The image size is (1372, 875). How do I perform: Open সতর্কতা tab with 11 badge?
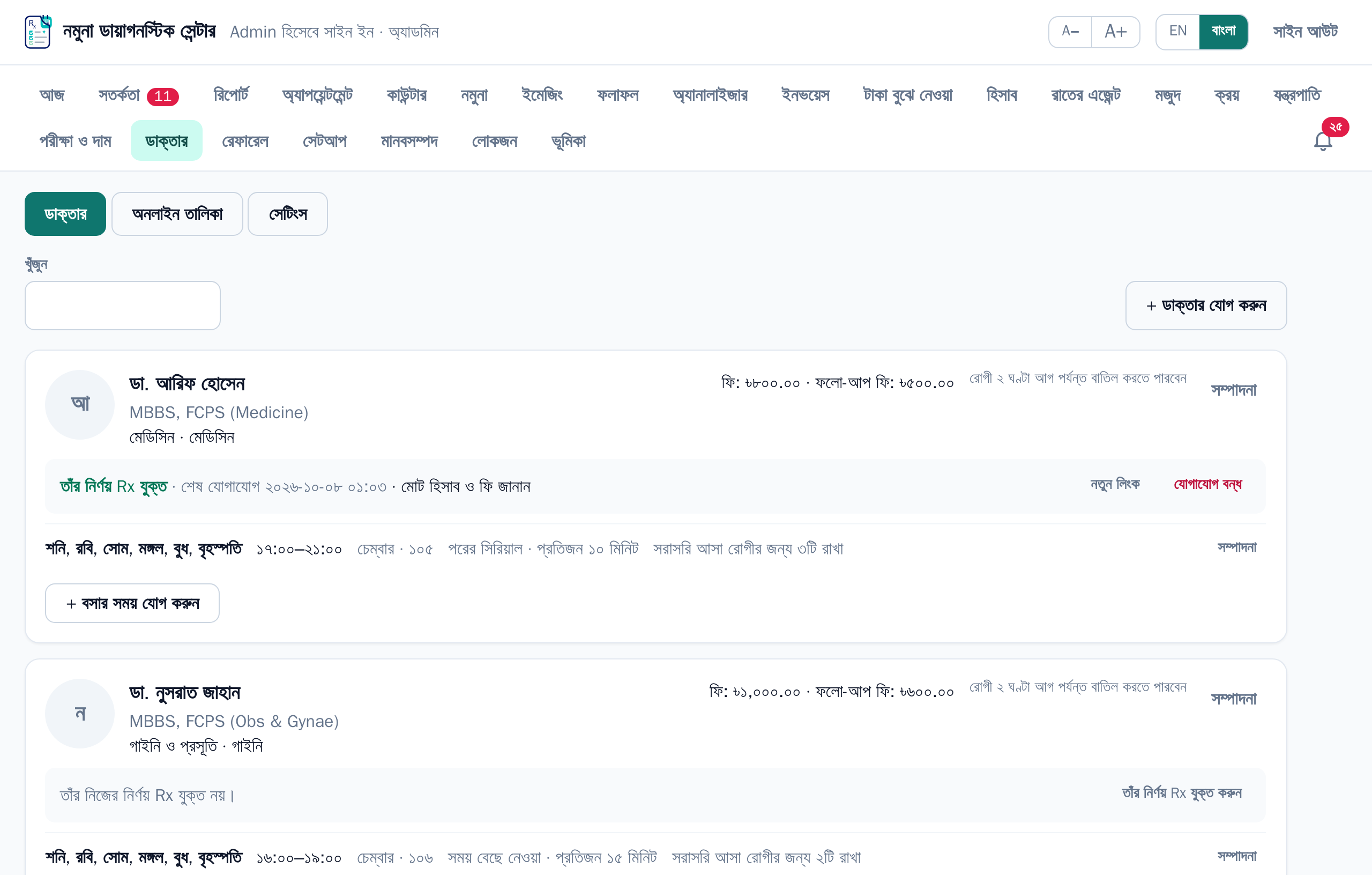[x=138, y=95]
